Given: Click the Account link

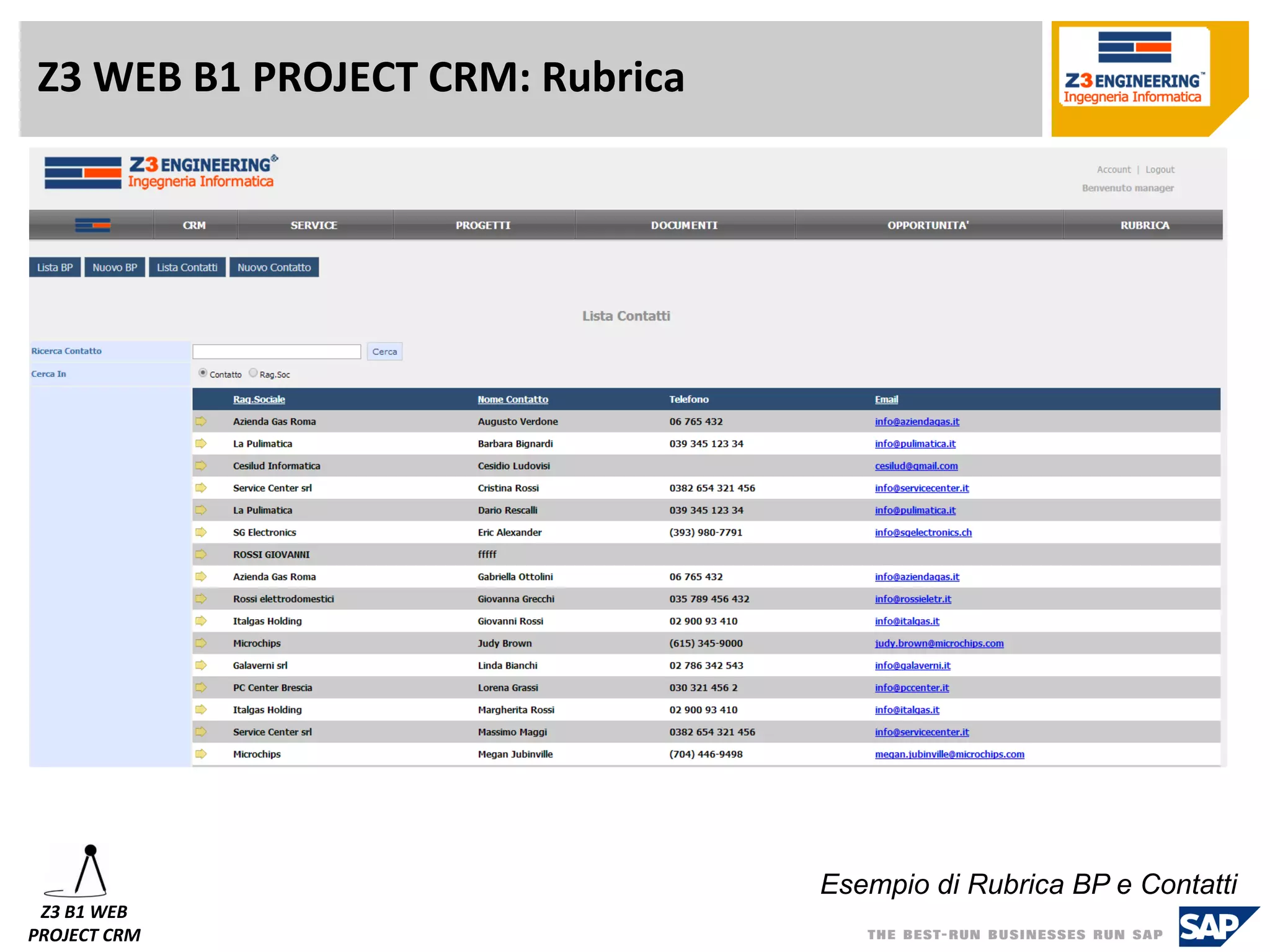Looking at the screenshot, I should [1114, 170].
